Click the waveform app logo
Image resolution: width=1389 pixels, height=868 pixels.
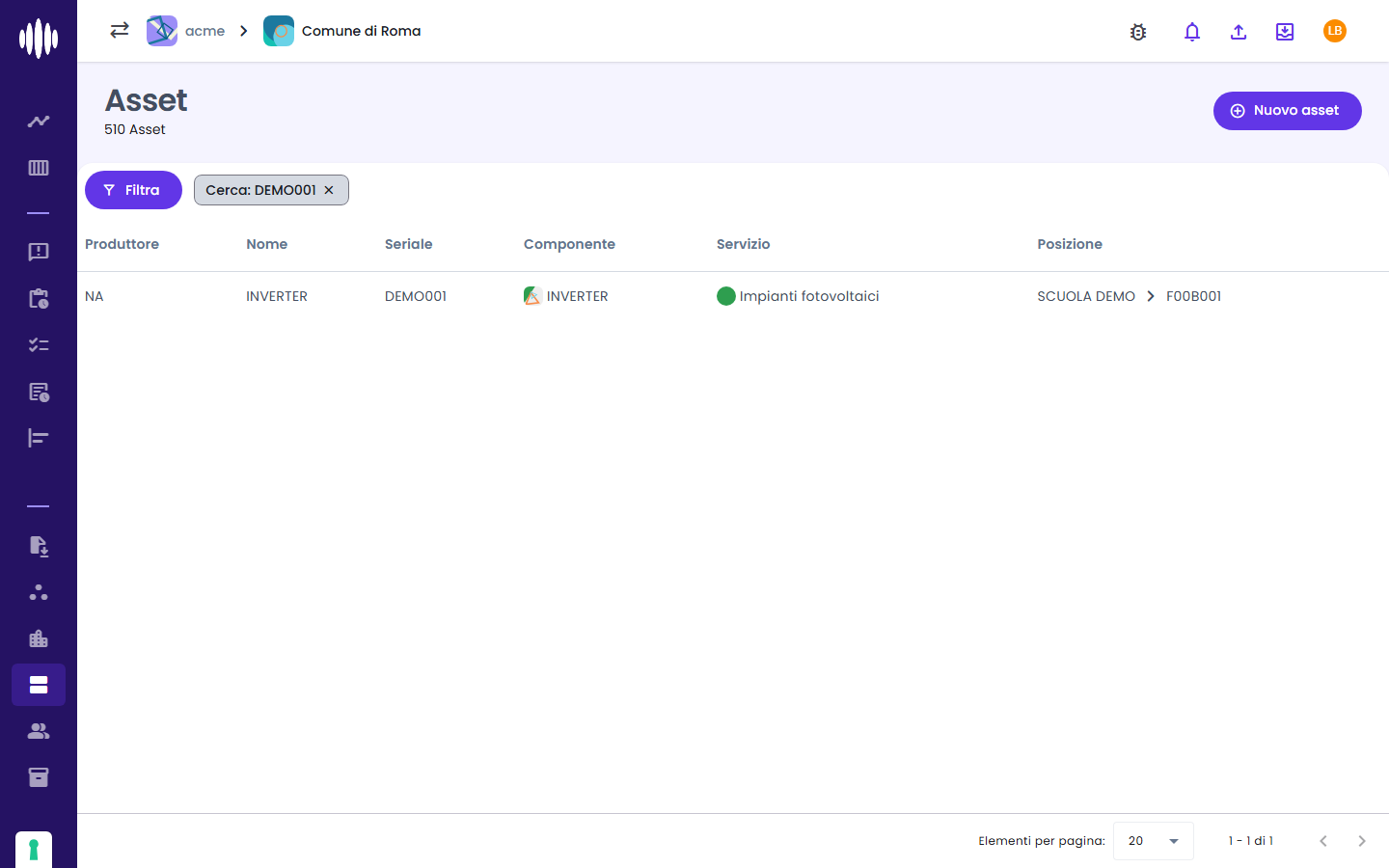(x=39, y=39)
